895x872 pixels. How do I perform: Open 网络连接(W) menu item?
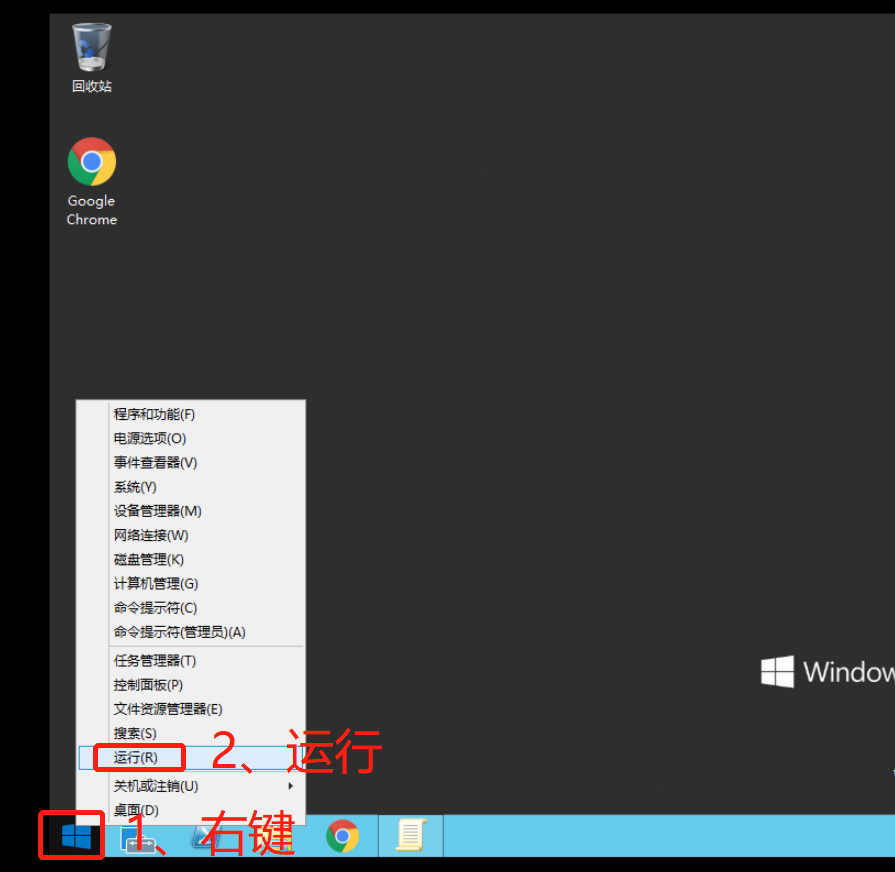point(151,535)
